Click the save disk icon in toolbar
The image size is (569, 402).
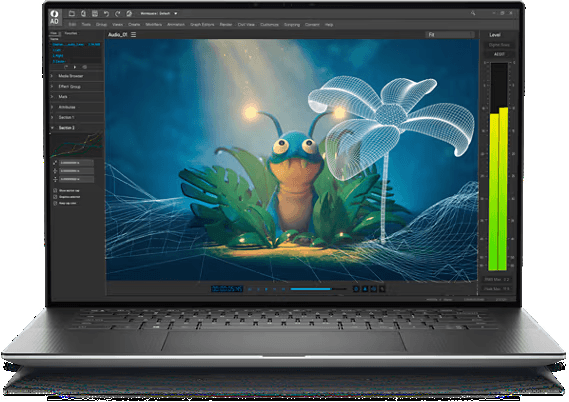[95, 13]
